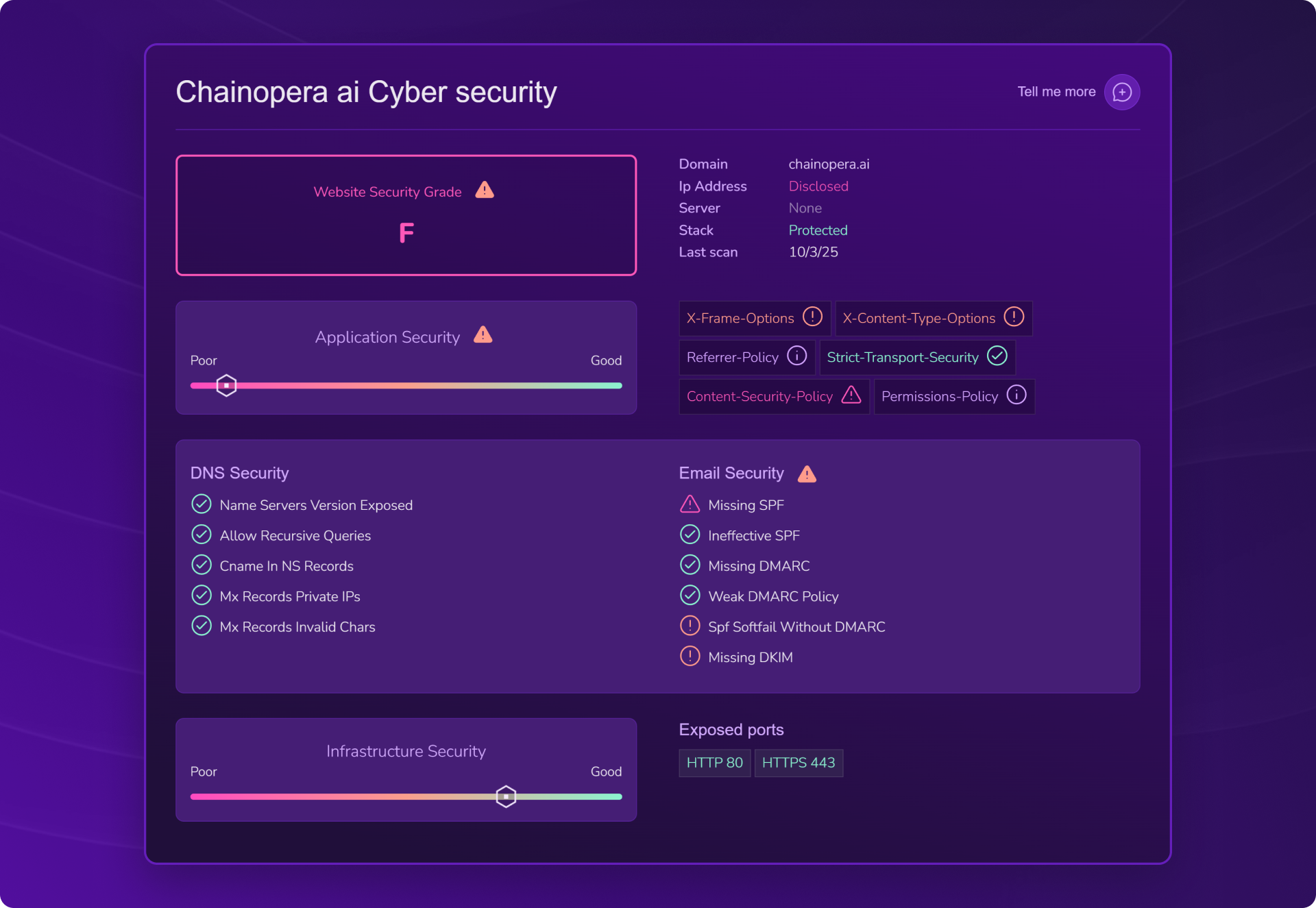
Task: Click the Application Security warning triangle icon
Action: click(483, 335)
